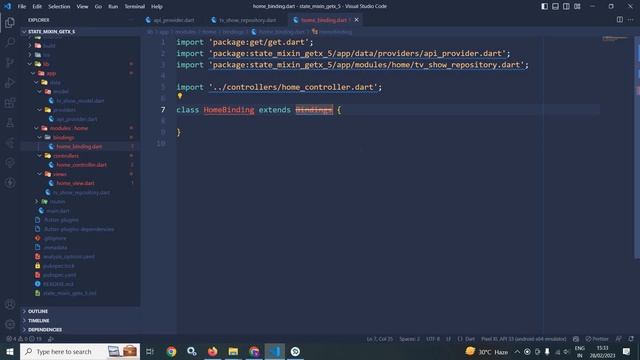Click the home_controller.dart import path

point(293,87)
